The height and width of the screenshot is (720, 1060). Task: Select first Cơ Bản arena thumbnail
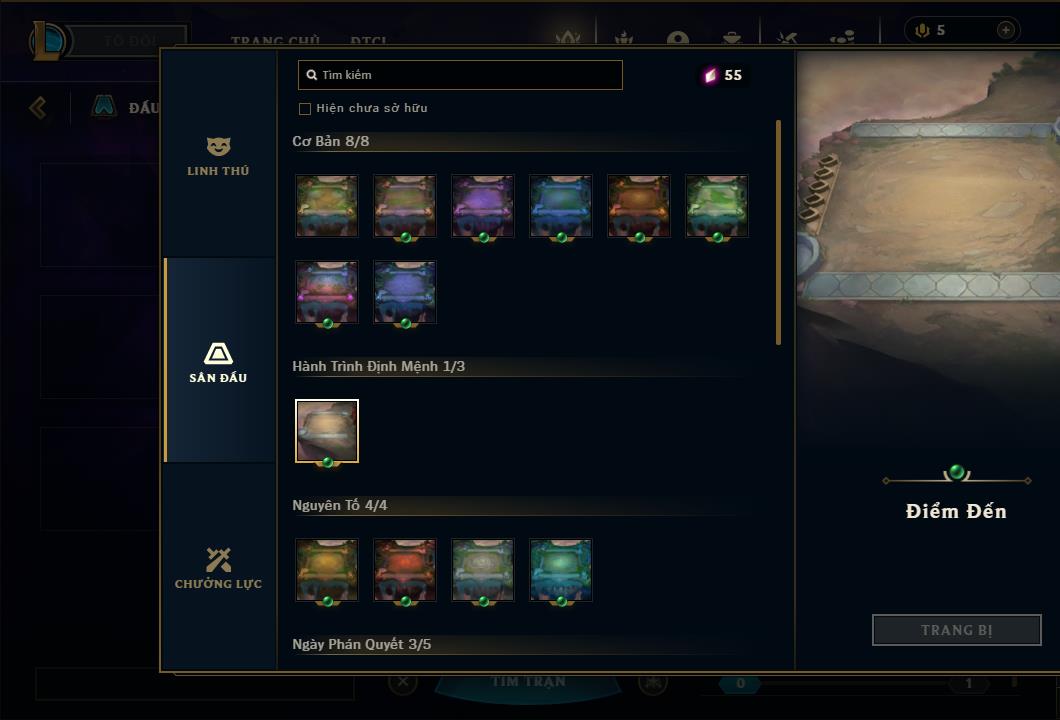point(327,206)
